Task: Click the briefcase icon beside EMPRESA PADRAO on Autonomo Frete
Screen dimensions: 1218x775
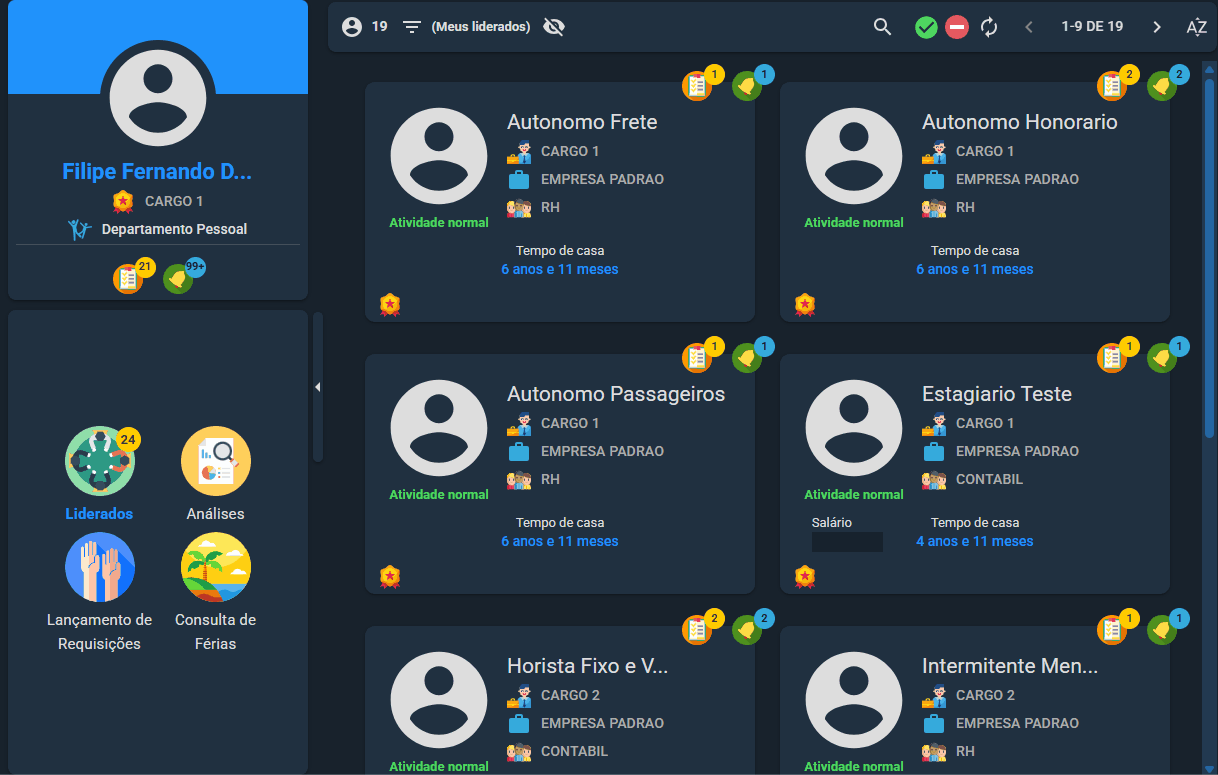Action: (x=519, y=180)
